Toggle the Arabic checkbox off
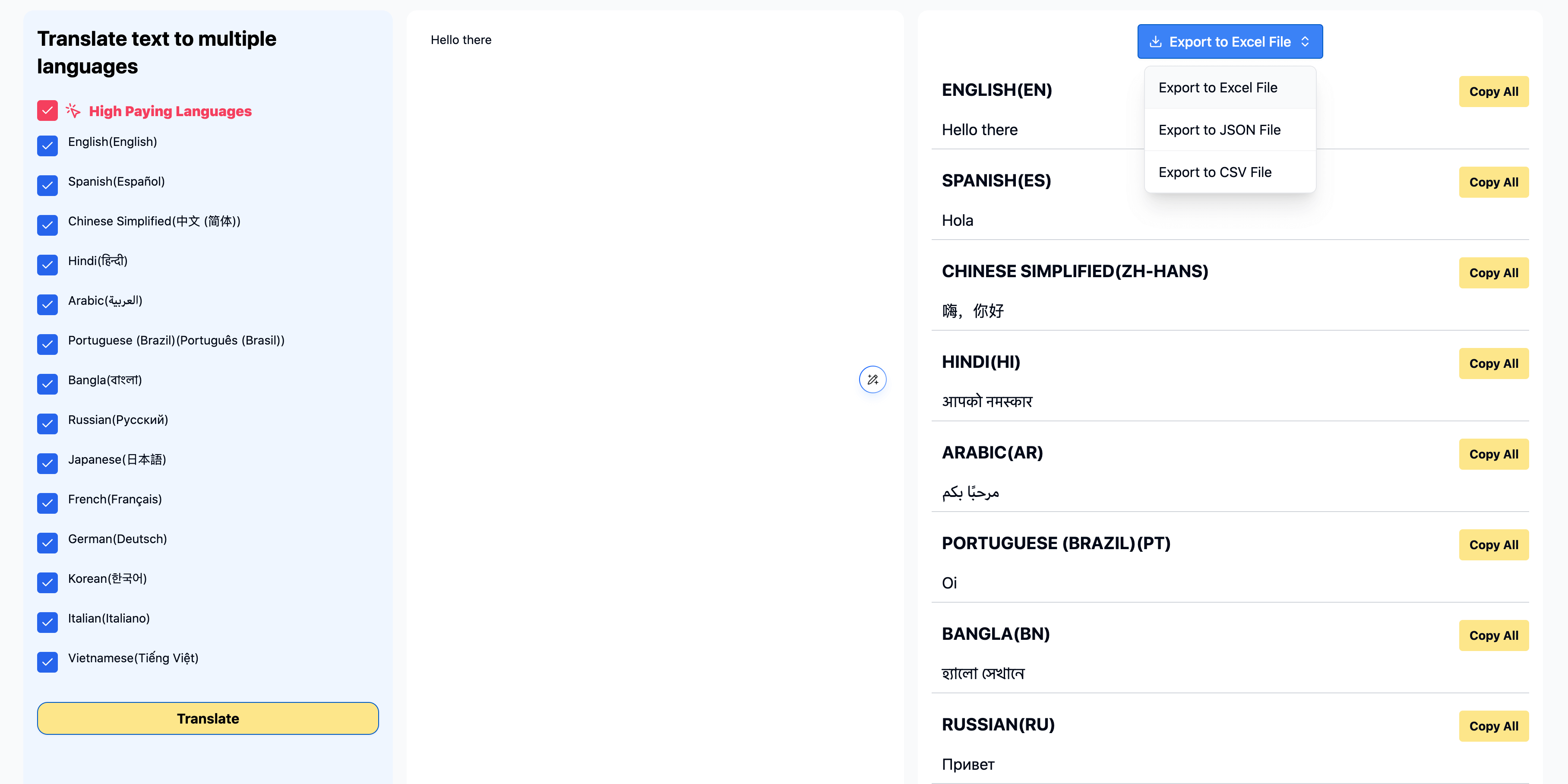 coord(47,304)
